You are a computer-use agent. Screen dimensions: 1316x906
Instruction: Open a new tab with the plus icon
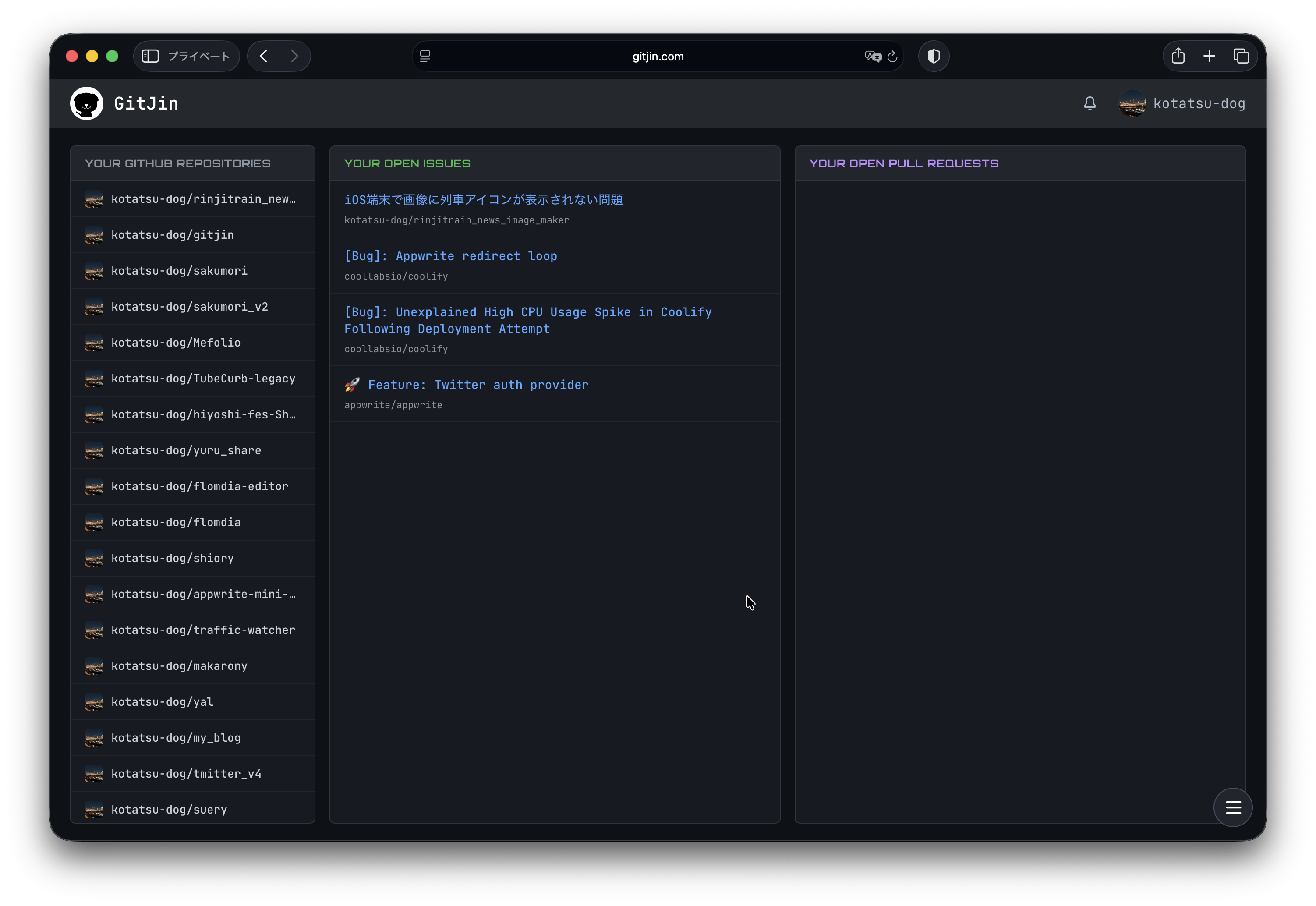point(1209,56)
